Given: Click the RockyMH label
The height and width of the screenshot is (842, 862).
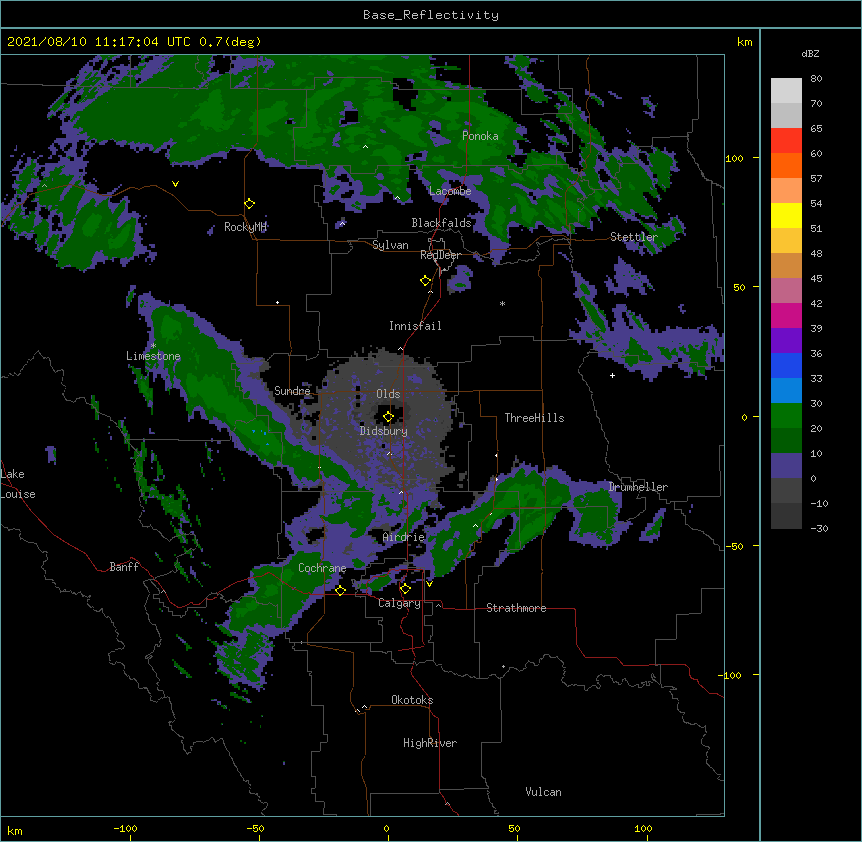Looking at the screenshot, I should [x=245, y=227].
